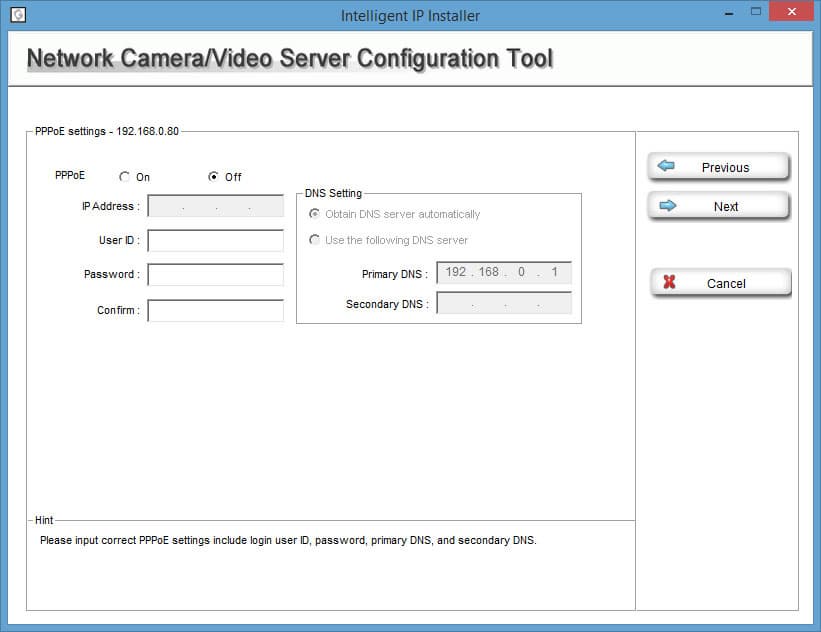Click the right arrow icon on Next
Image resolution: width=821 pixels, height=632 pixels.
tap(668, 206)
